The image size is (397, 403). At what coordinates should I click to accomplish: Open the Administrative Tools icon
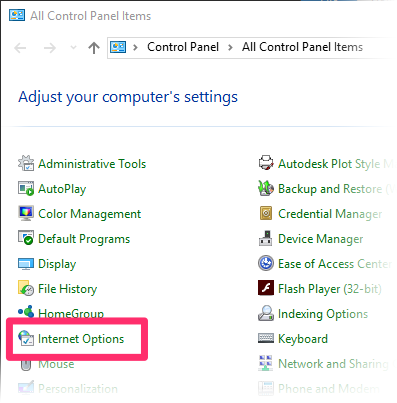tap(26, 163)
